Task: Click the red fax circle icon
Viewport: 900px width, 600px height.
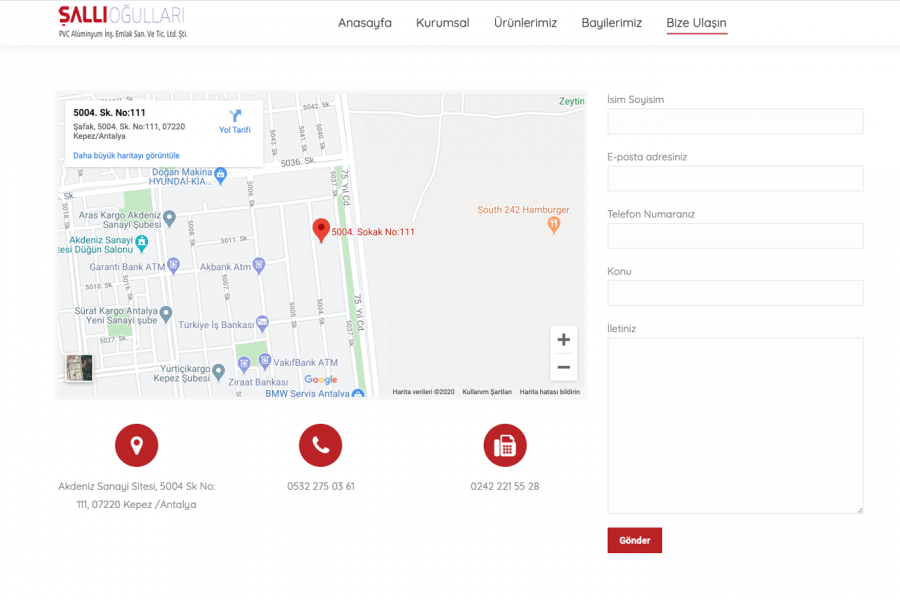Action: point(505,445)
